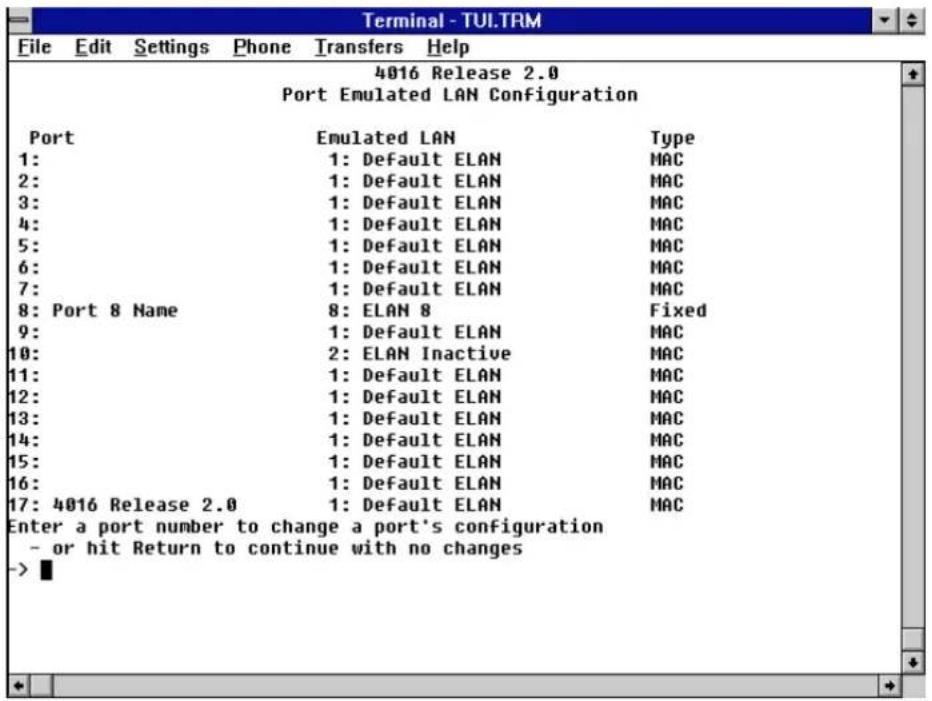Open the Help menu
Image resolution: width=932 pixels, height=701 pixels.
(448, 48)
